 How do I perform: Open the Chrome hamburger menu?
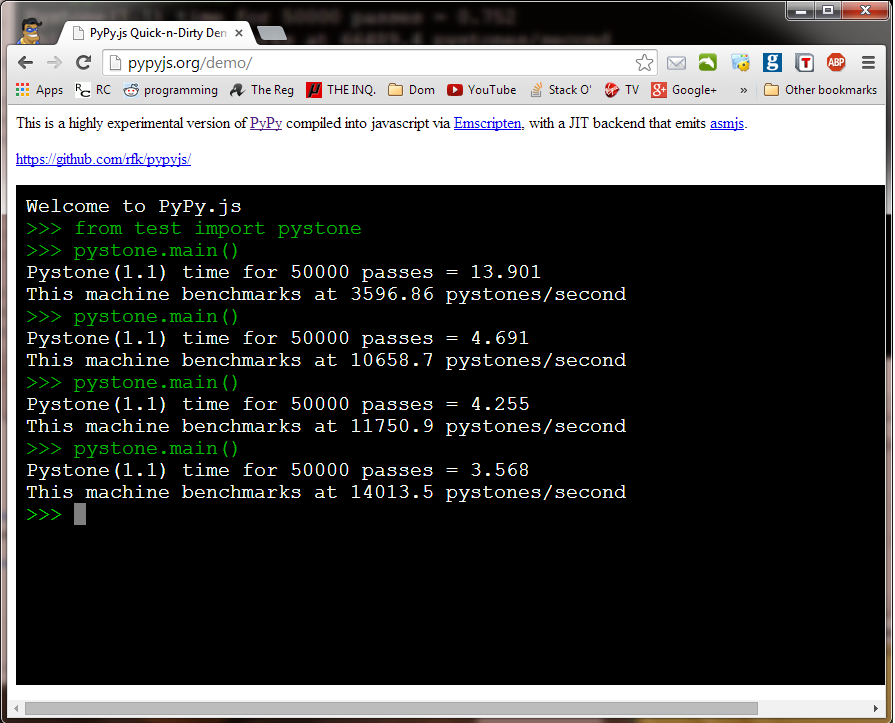coord(868,63)
